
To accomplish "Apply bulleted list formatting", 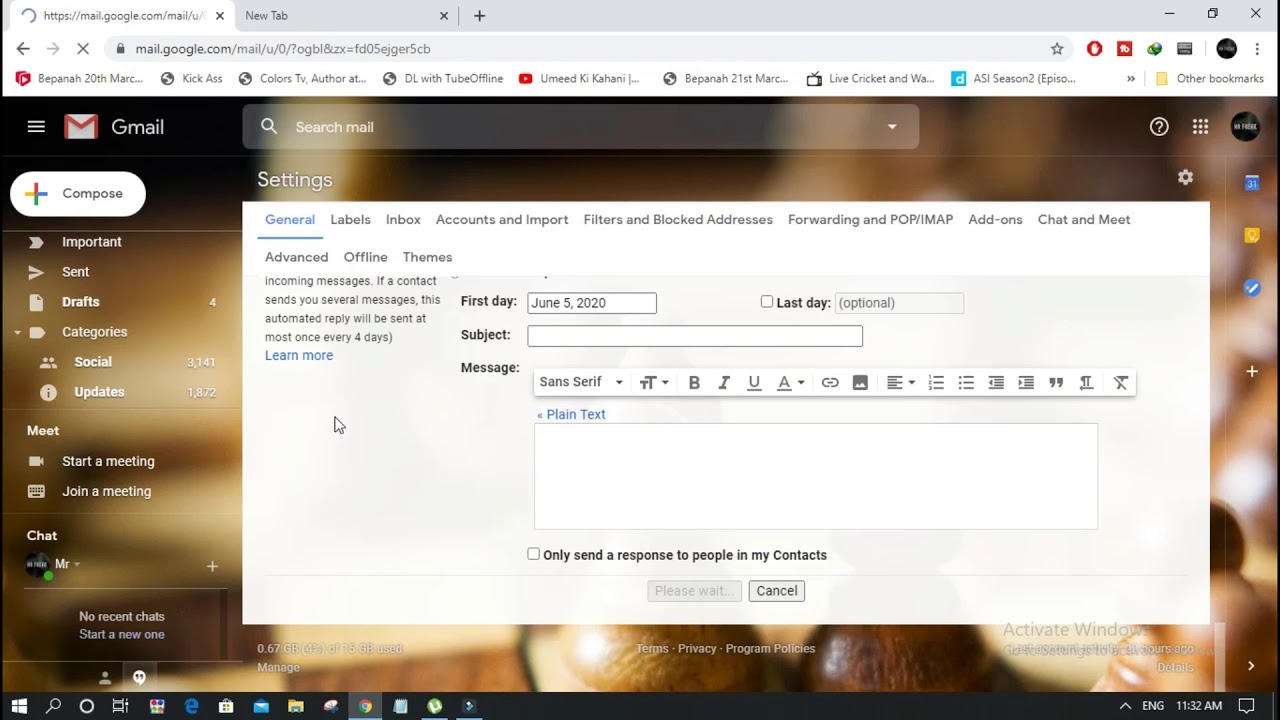I will click(966, 382).
